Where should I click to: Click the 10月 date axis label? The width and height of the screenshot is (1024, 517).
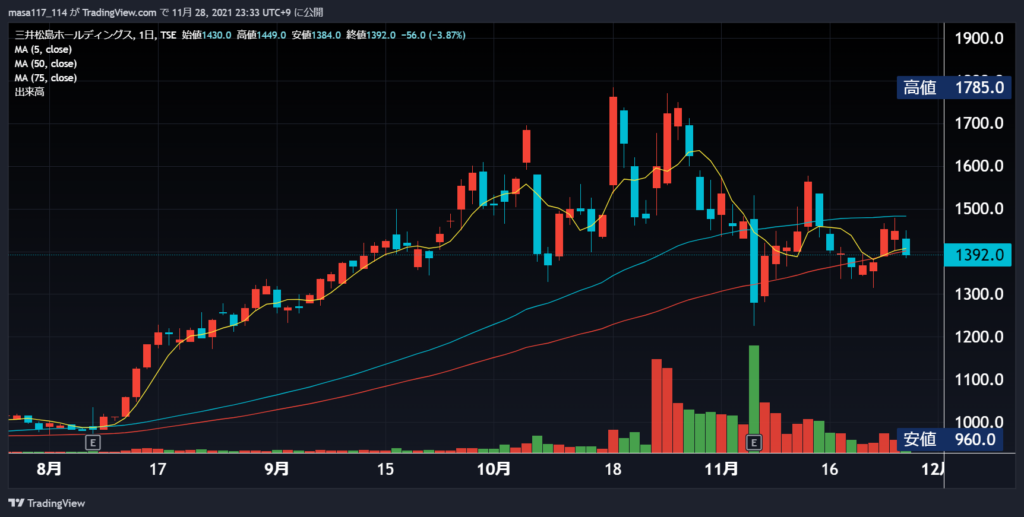494,469
